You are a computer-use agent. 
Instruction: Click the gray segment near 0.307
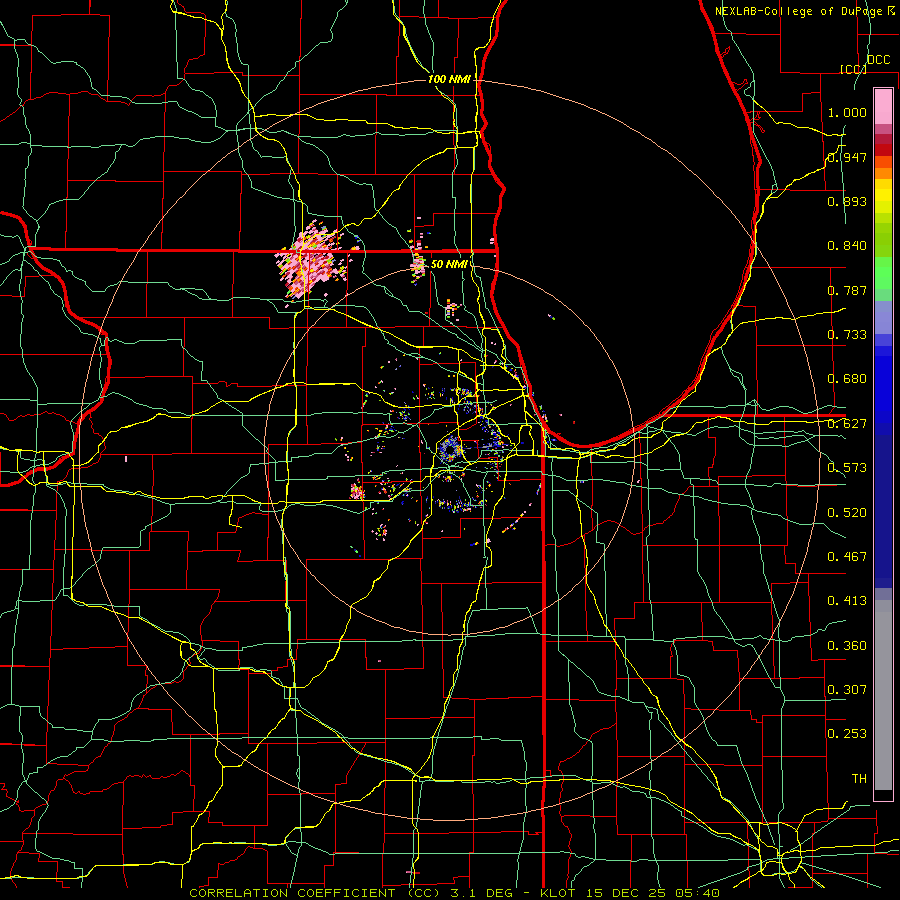[883, 695]
